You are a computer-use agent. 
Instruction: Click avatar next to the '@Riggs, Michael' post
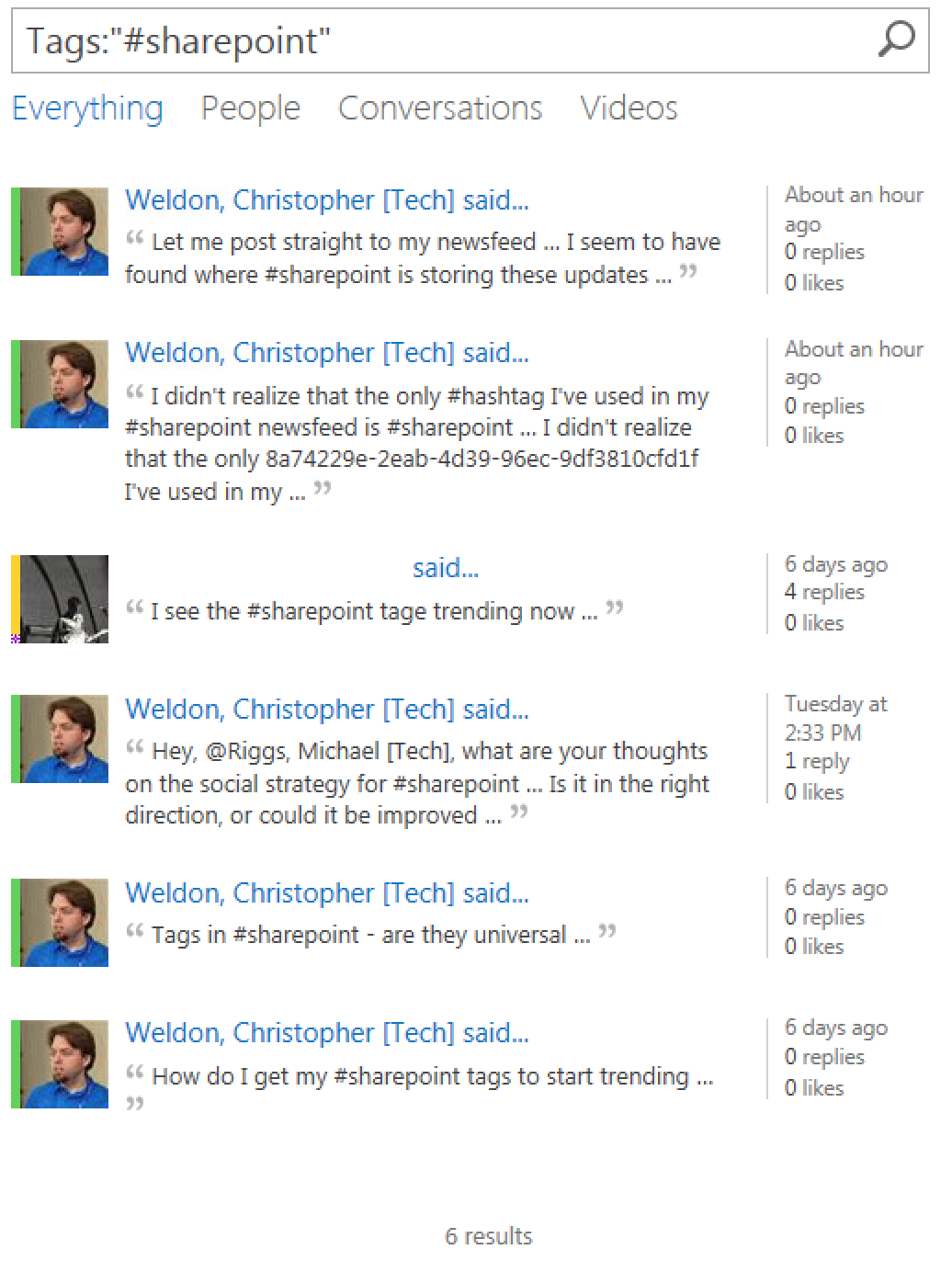pos(63,739)
